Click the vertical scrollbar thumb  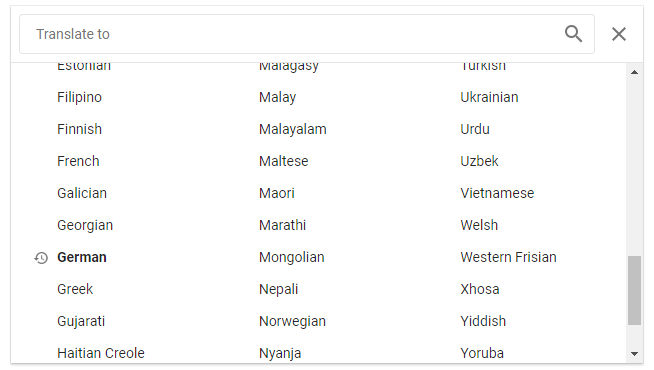(634, 290)
